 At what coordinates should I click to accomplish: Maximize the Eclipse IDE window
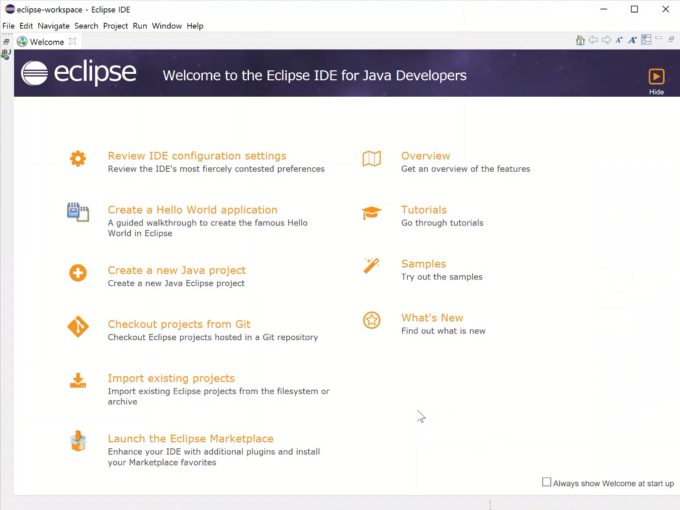[x=634, y=9]
